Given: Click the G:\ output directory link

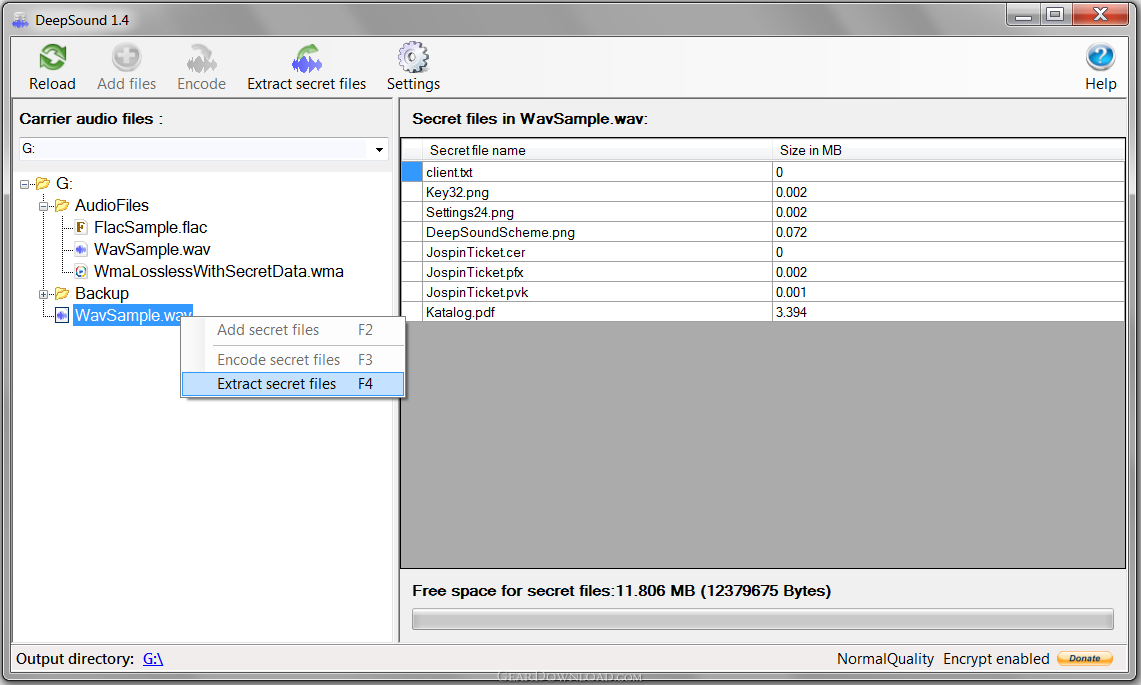Looking at the screenshot, I should 153,659.
